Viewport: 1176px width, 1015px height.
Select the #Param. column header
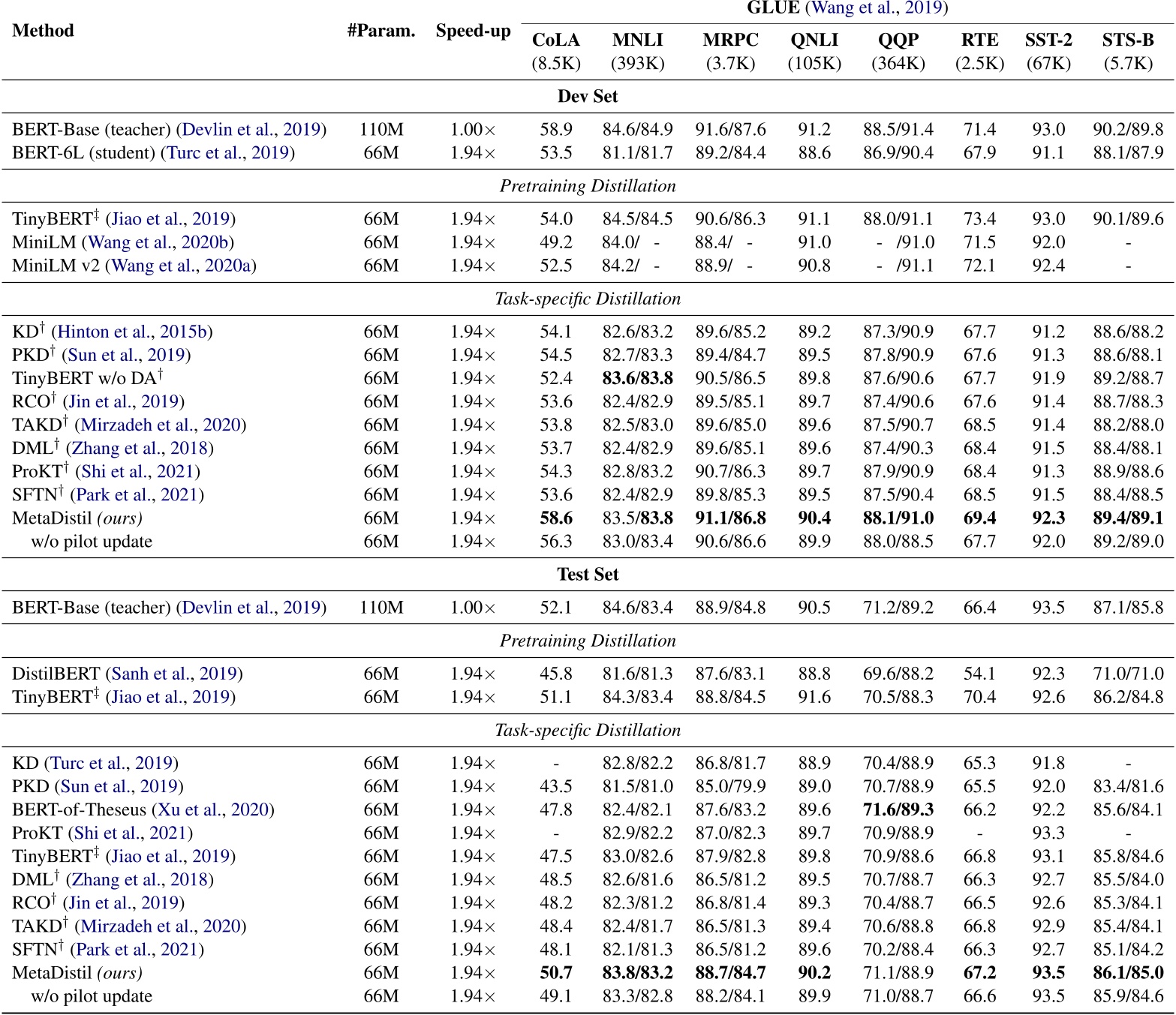point(381,32)
